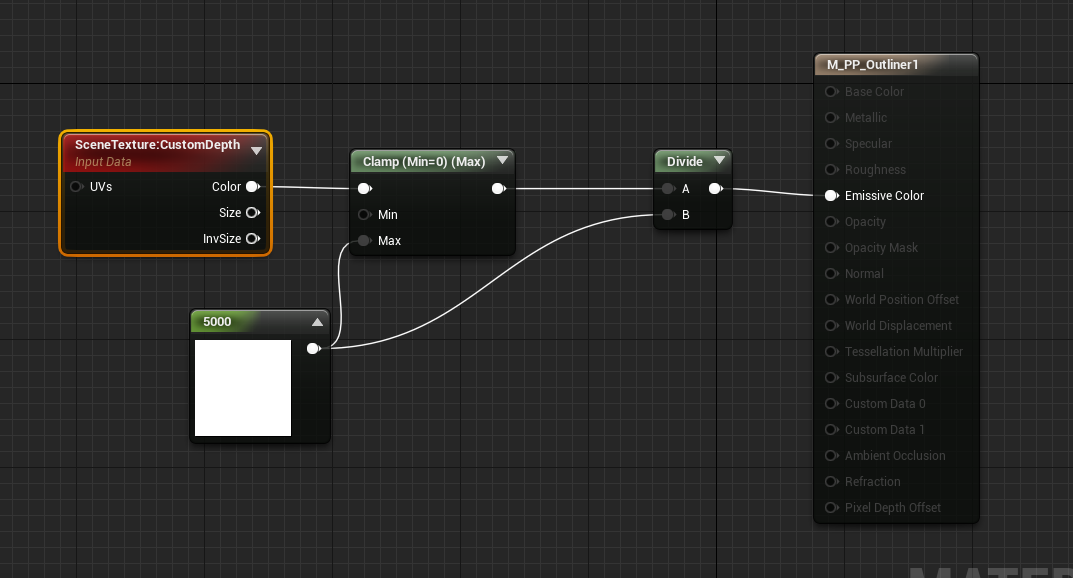Click the Clamp node output pin

click(498, 188)
